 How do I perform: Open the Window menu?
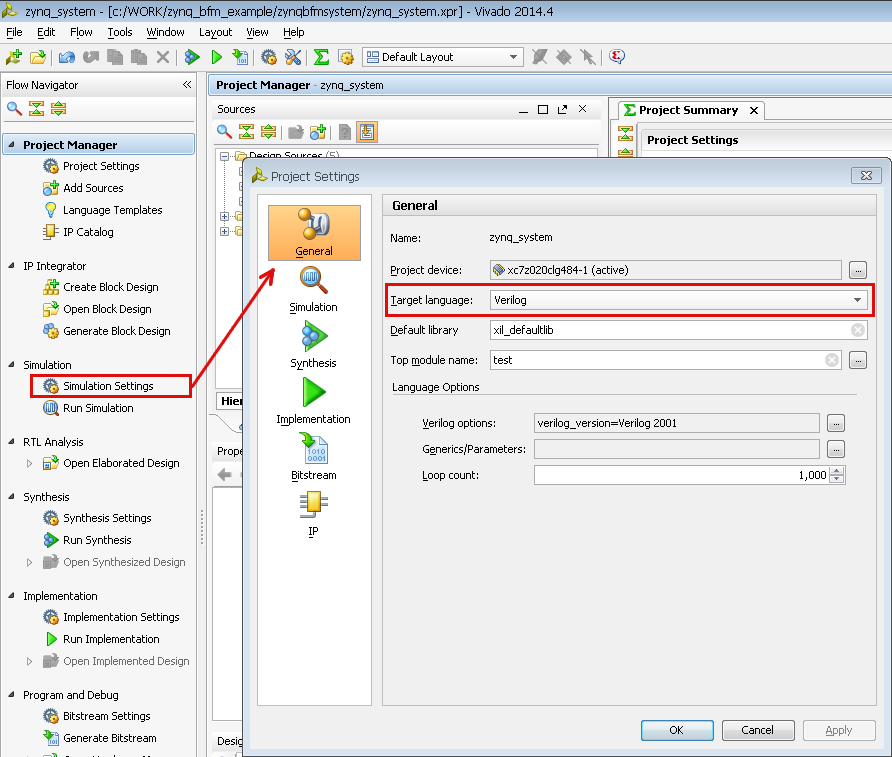tap(165, 32)
